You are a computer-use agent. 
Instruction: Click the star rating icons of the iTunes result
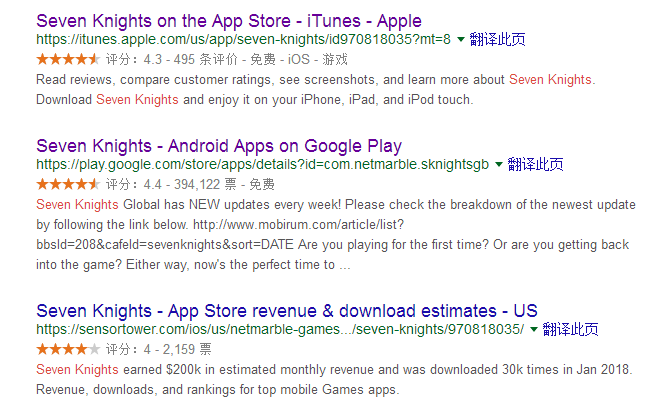click(x=67, y=59)
